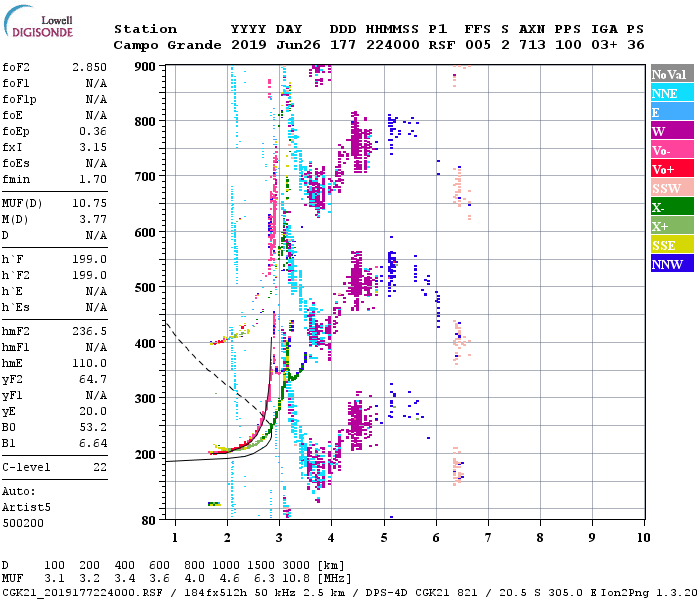The height and width of the screenshot is (600, 700).
Task: Click the D 3000 km table value
Action: click(296, 565)
